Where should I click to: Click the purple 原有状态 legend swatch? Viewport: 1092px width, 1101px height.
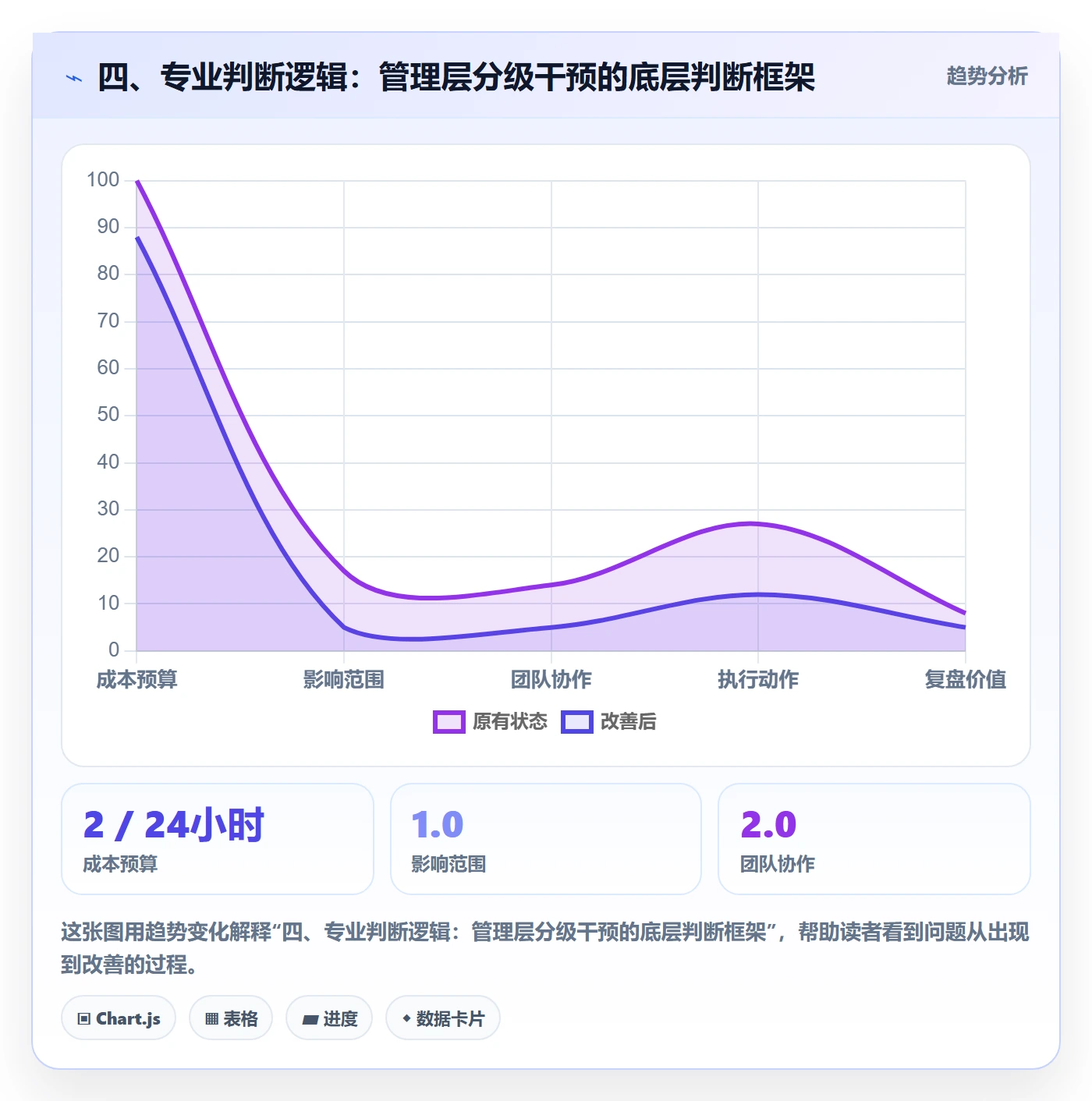(x=449, y=722)
